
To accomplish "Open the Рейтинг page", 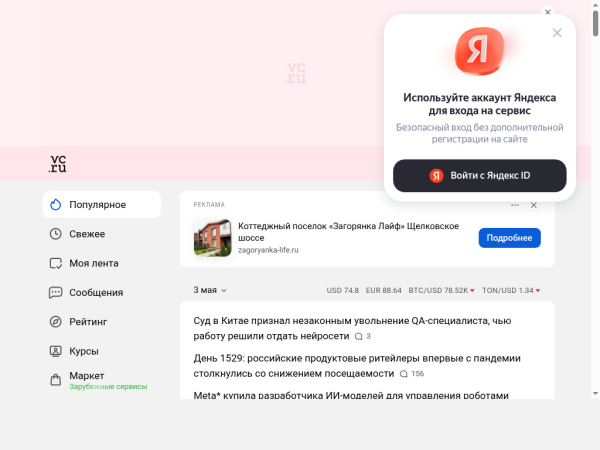I will point(102,322).
